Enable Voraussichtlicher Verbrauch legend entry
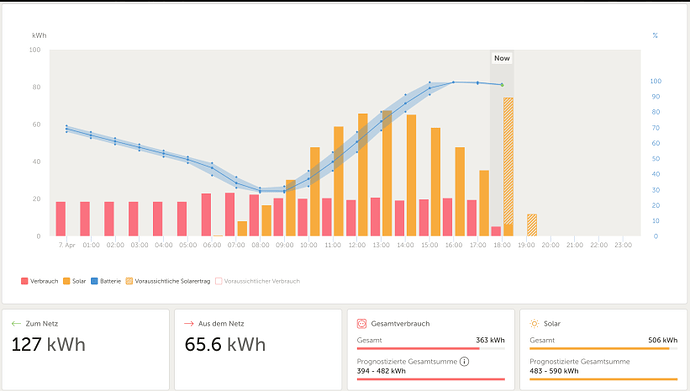The height and width of the screenshot is (391, 690). [x=257, y=281]
